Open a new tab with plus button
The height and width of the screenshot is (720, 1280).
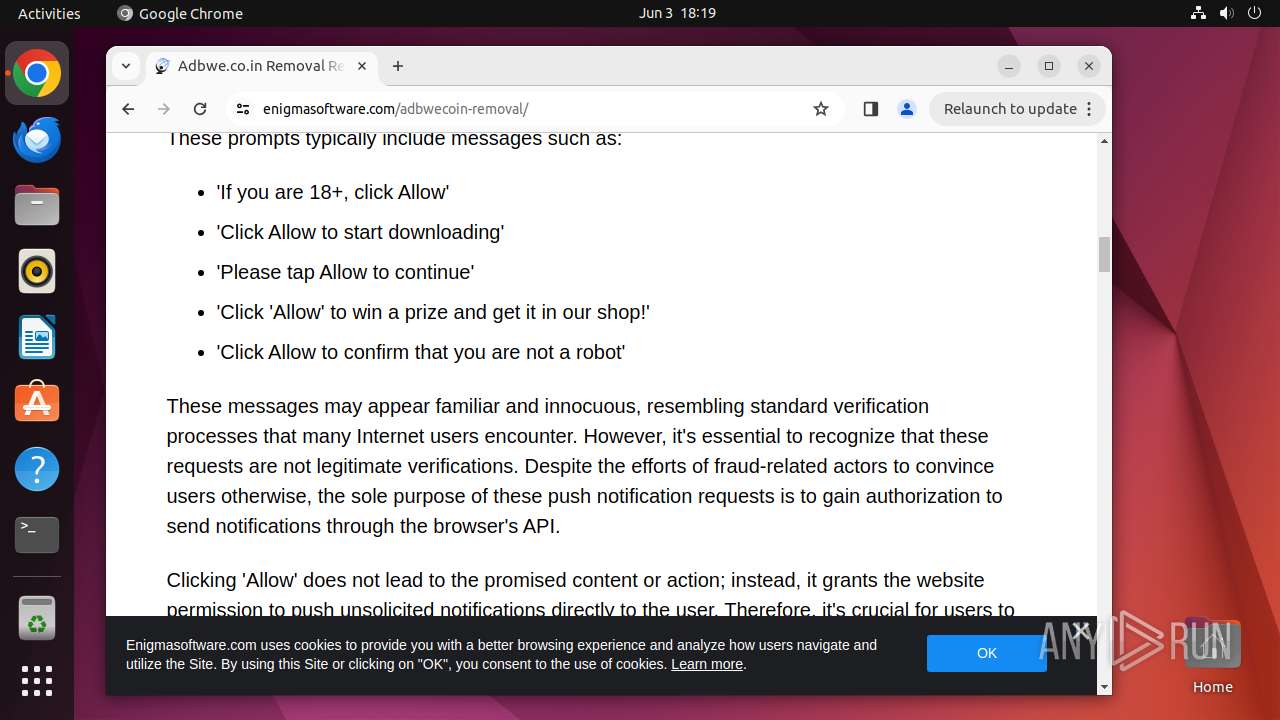click(x=398, y=66)
